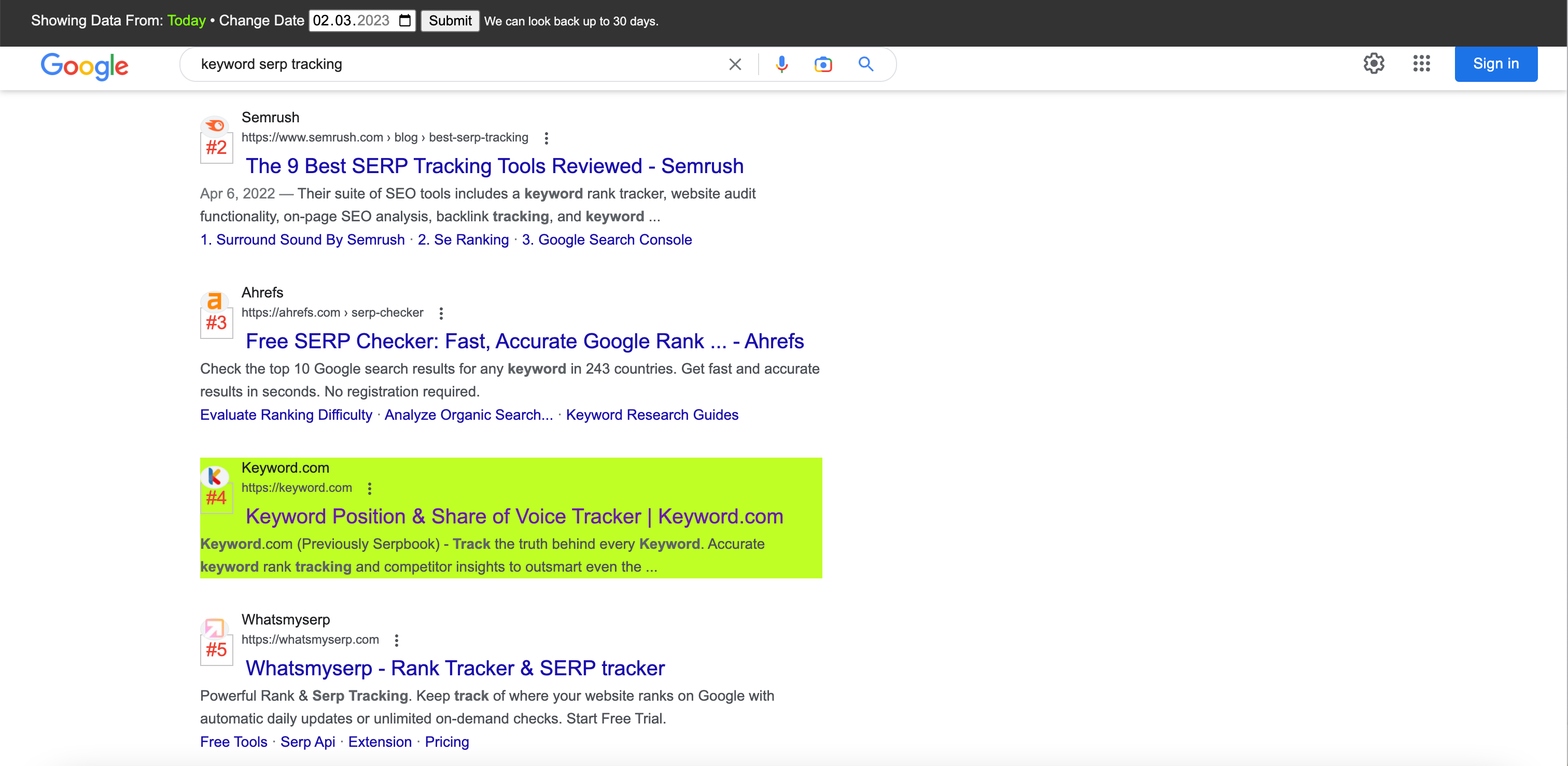Click the Semrush URL breadcrumb text
Image resolution: width=1568 pixels, height=766 pixels.
point(385,137)
